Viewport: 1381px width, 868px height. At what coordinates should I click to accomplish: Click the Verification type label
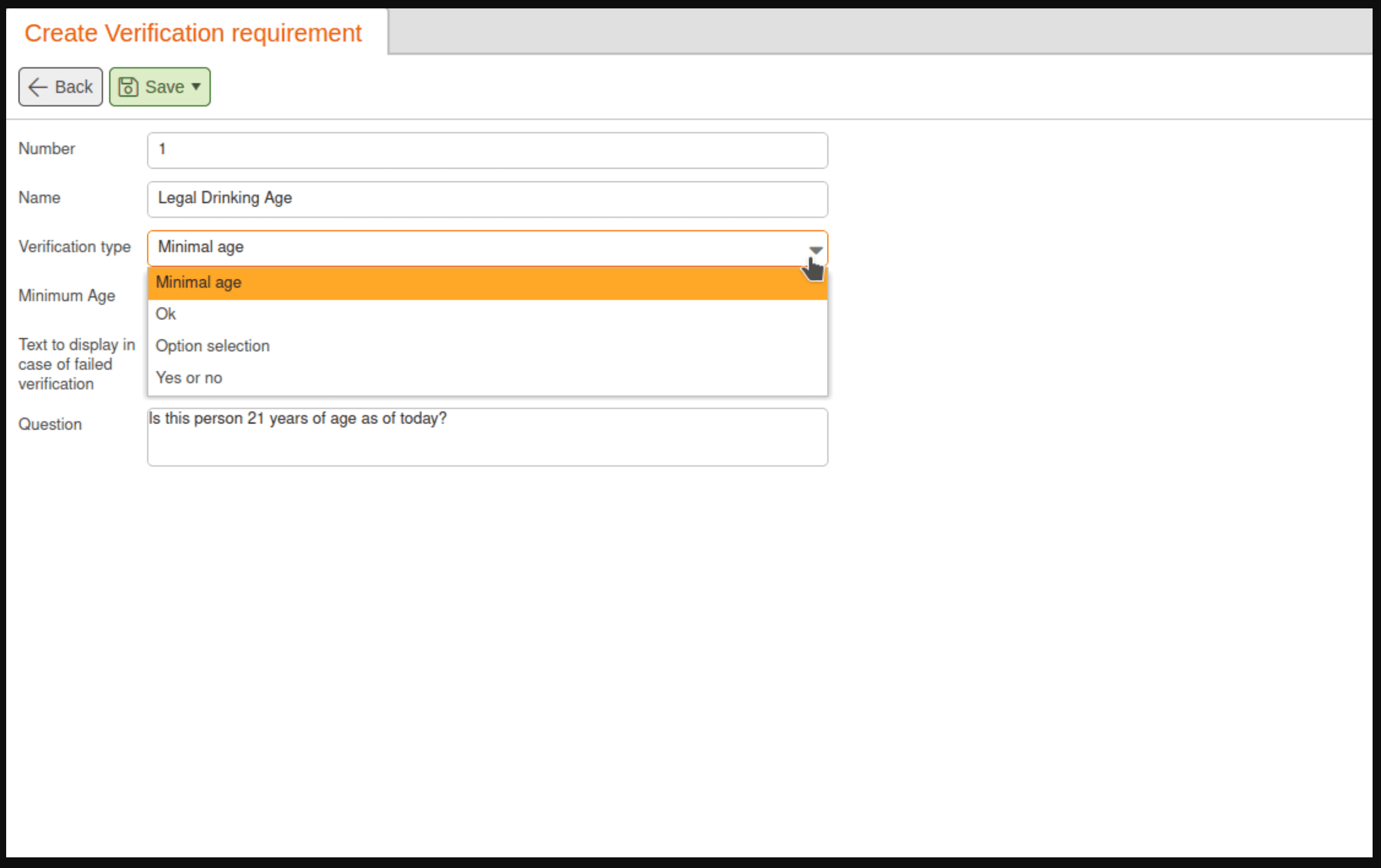pyautogui.click(x=75, y=246)
